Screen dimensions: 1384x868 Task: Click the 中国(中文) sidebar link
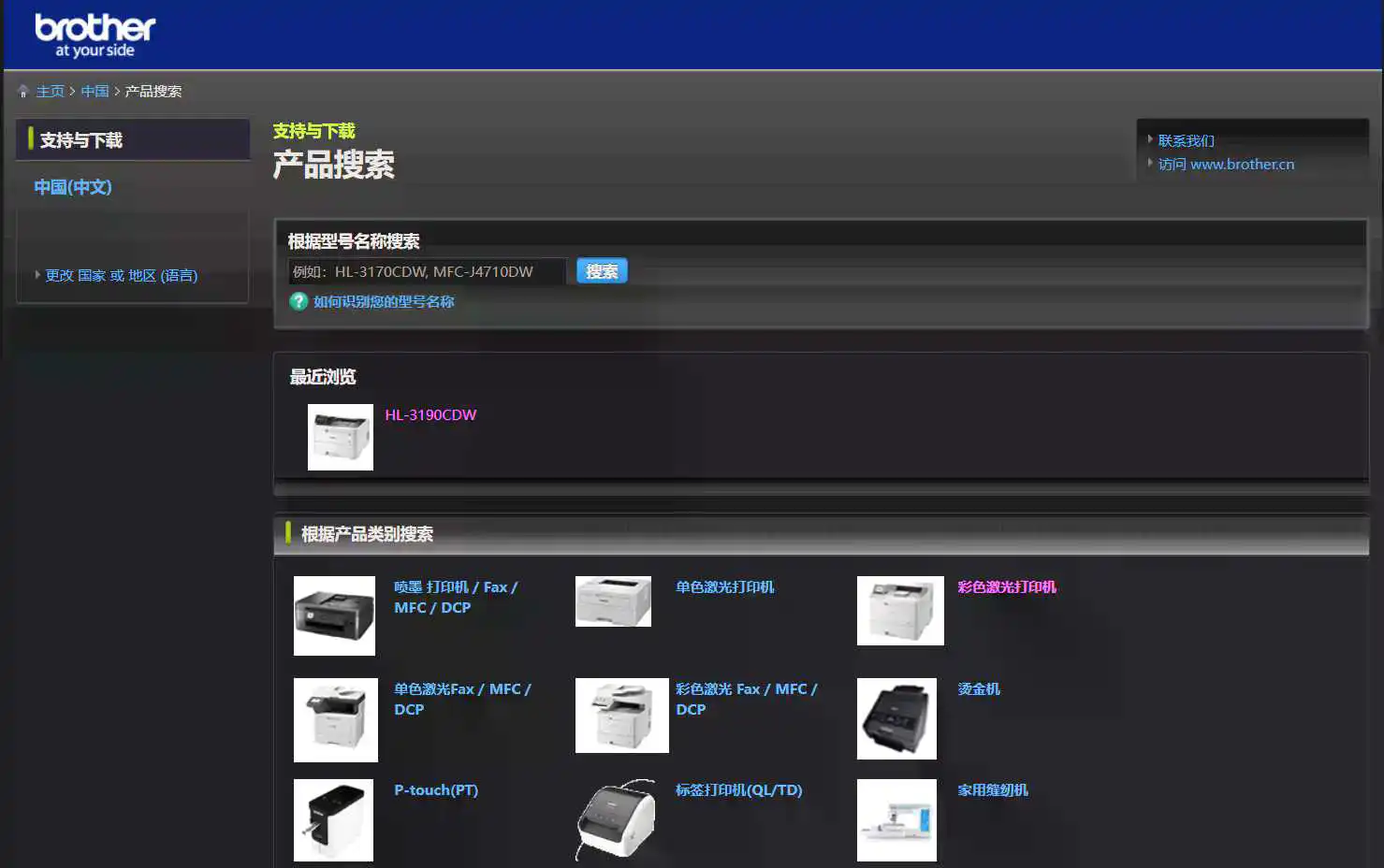pyautogui.click(x=73, y=187)
